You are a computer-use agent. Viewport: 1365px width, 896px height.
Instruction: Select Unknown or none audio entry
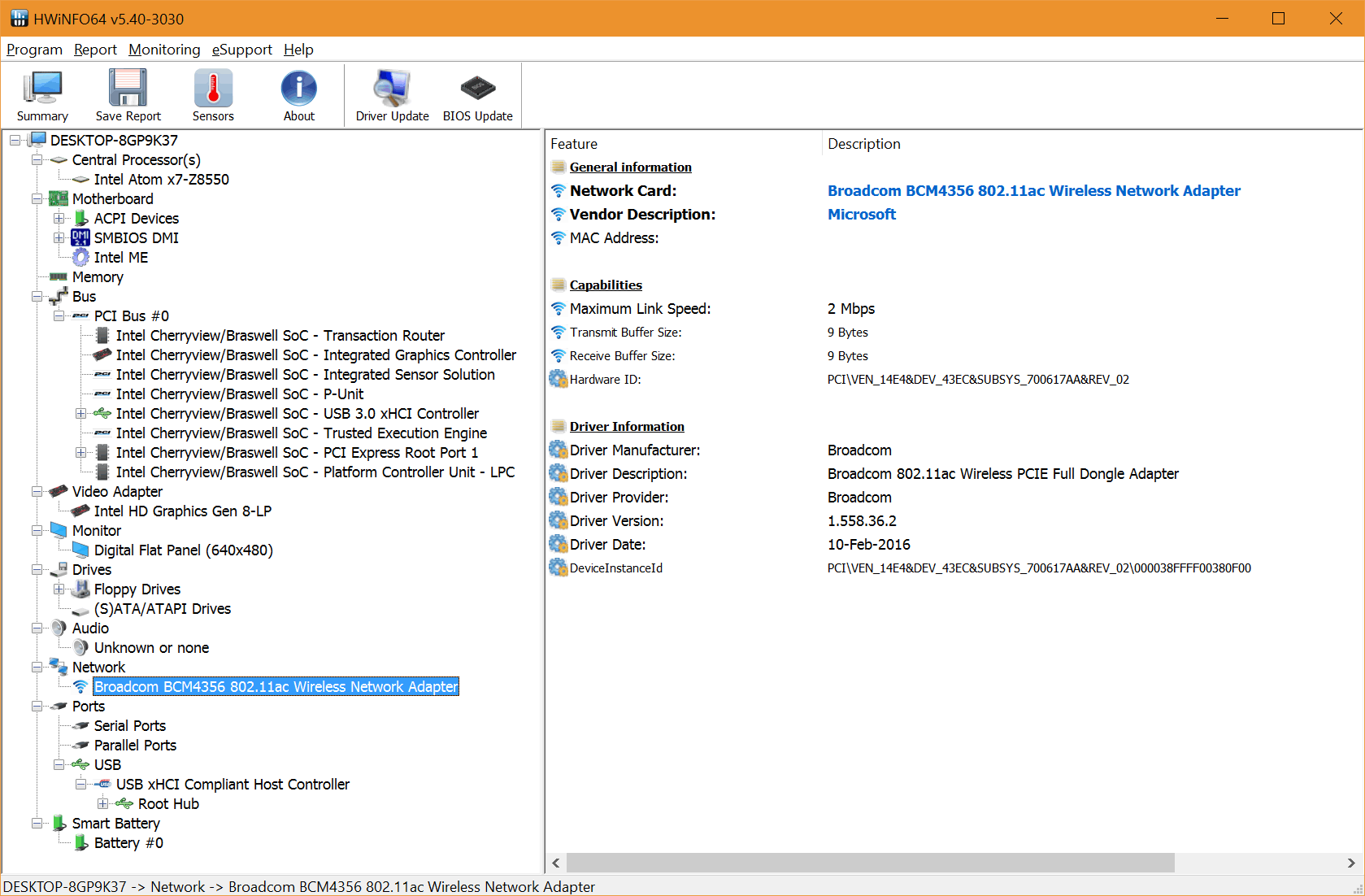click(x=151, y=647)
